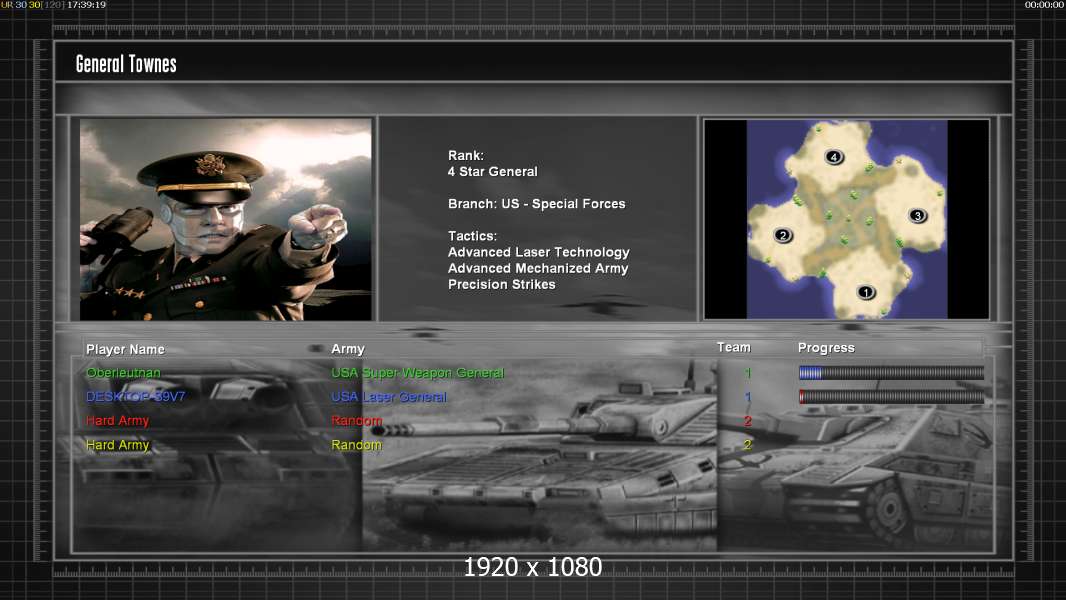Click the Player Name column header
Viewport: 1066px width, 600px height.
coord(125,349)
